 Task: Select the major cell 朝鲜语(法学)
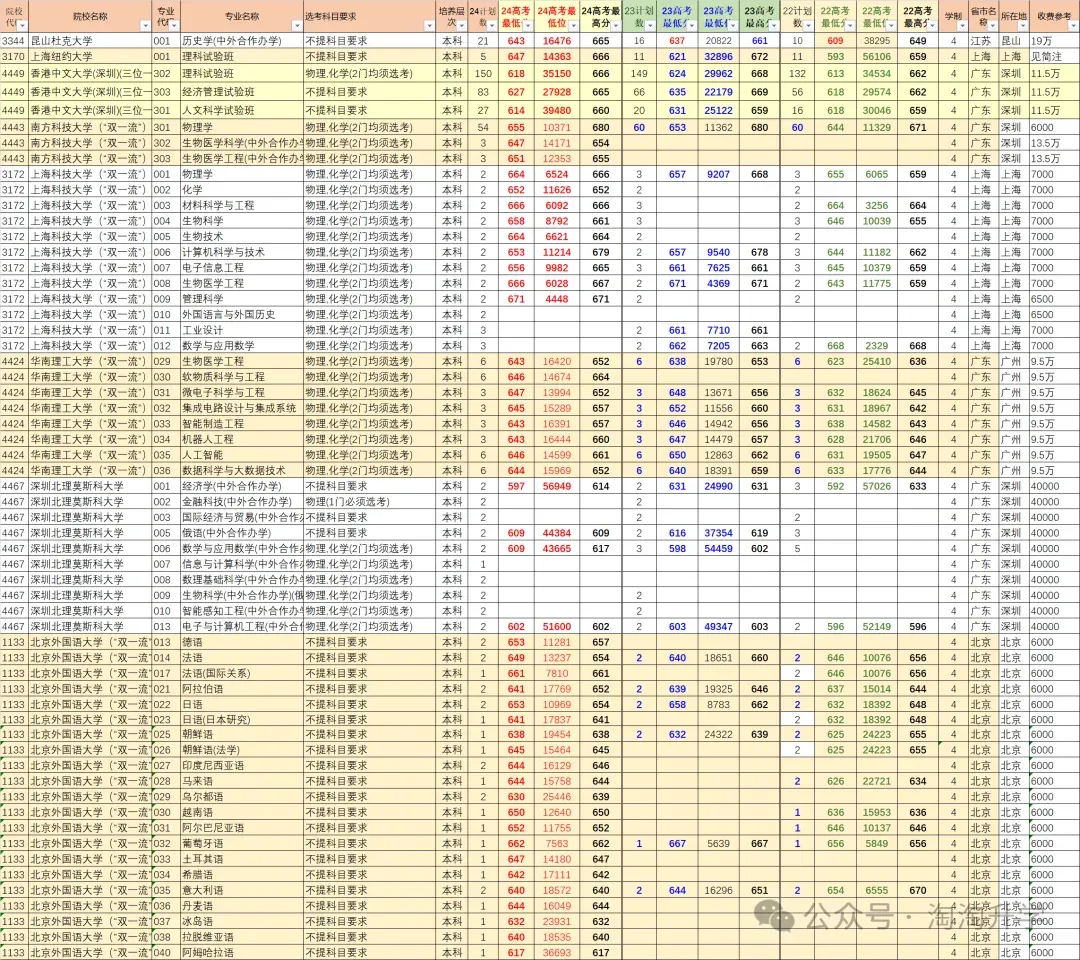(x=242, y=750)
